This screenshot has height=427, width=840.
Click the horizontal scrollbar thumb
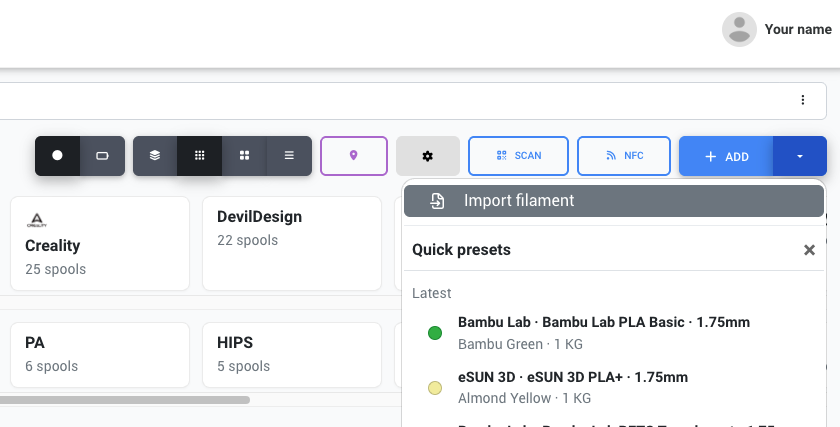click(x=125, y=400)
